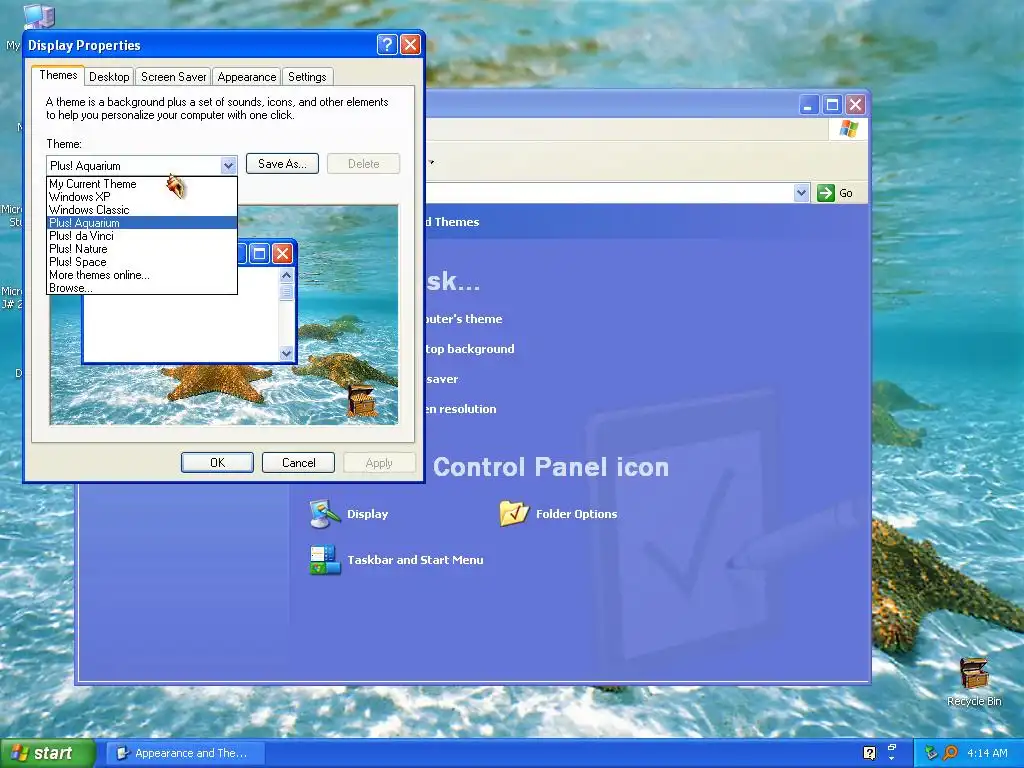This screenshot has width=1024, height=768.
Task: Pick Plus! Nature theme
Action: tap(142, 249)
